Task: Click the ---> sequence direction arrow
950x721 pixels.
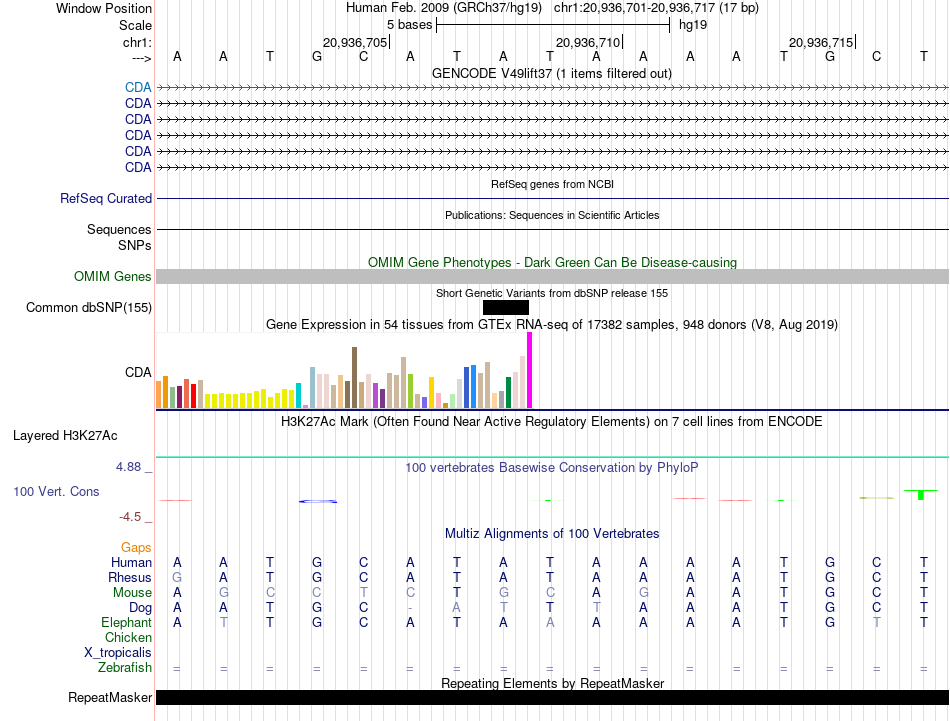Action: pyautogui.click(x=141, y=58)
